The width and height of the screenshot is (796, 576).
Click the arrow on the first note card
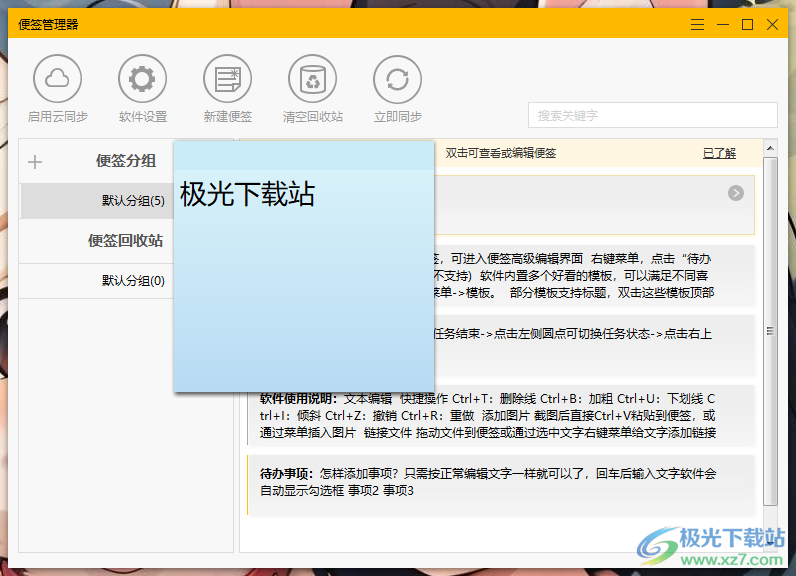[x=736, y=193]
